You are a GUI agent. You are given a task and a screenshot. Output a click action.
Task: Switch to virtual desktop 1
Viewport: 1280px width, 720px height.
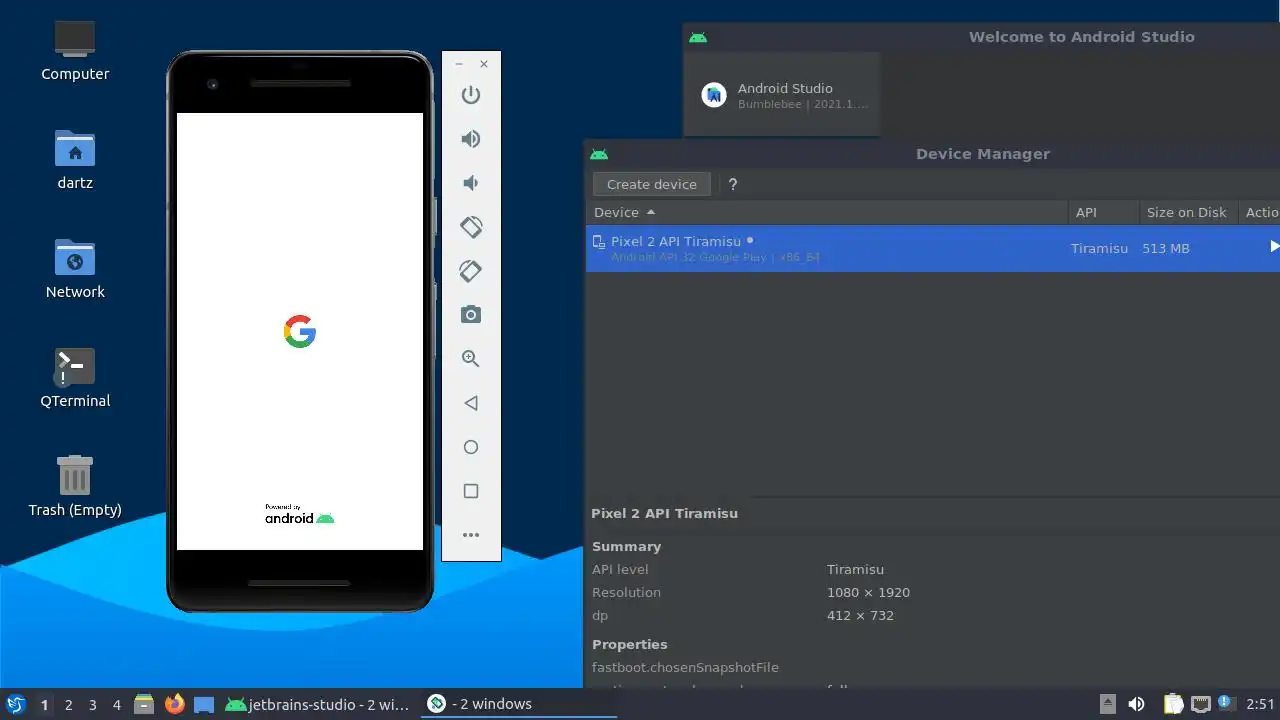click(44, 704)
